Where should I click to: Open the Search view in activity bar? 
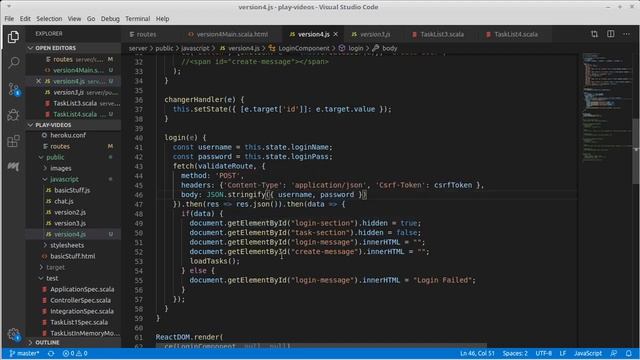pyautogui.click(x=13, y=62)
